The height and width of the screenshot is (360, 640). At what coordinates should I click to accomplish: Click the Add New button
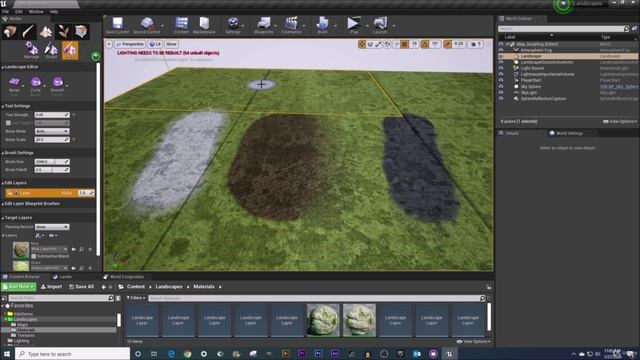[x=19, y=287]
